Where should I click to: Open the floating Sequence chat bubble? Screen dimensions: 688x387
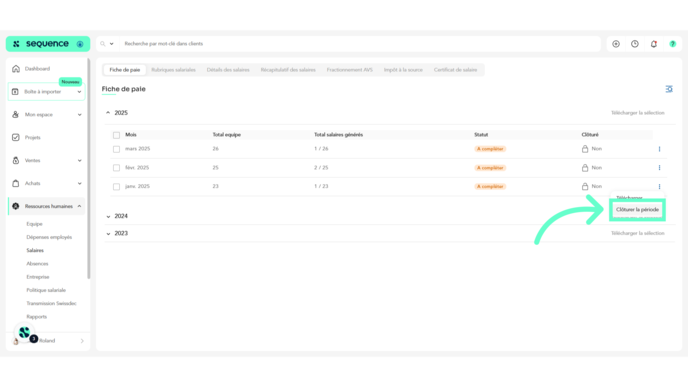(25, 333)
